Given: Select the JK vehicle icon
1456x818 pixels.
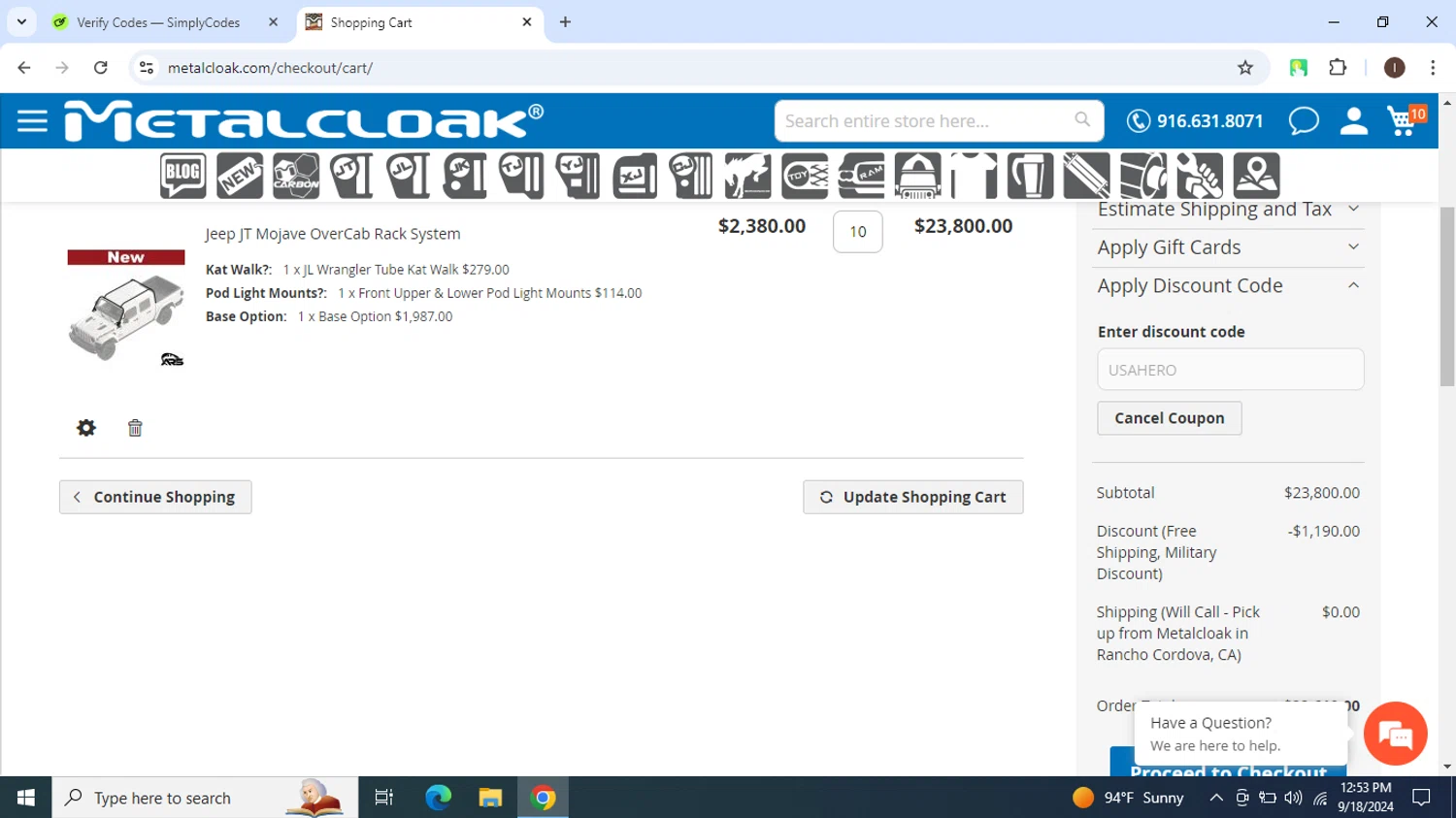Looking at the screenshot, I should coord(465,176).
